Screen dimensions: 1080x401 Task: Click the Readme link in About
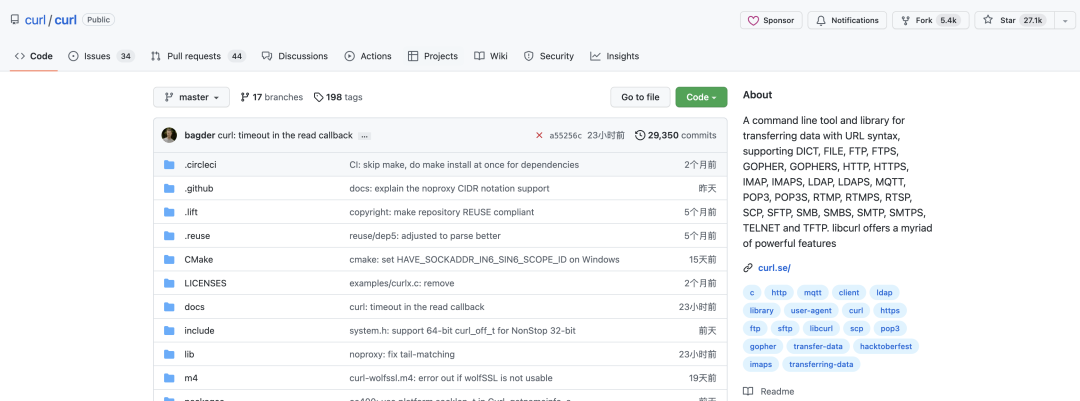pos(777,391)
